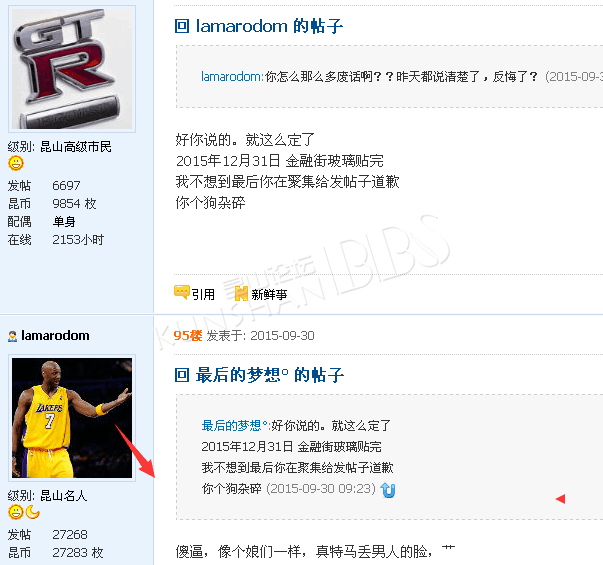603x565 pixels.
Task: Open the GTR avatar image
Action: 72,69
